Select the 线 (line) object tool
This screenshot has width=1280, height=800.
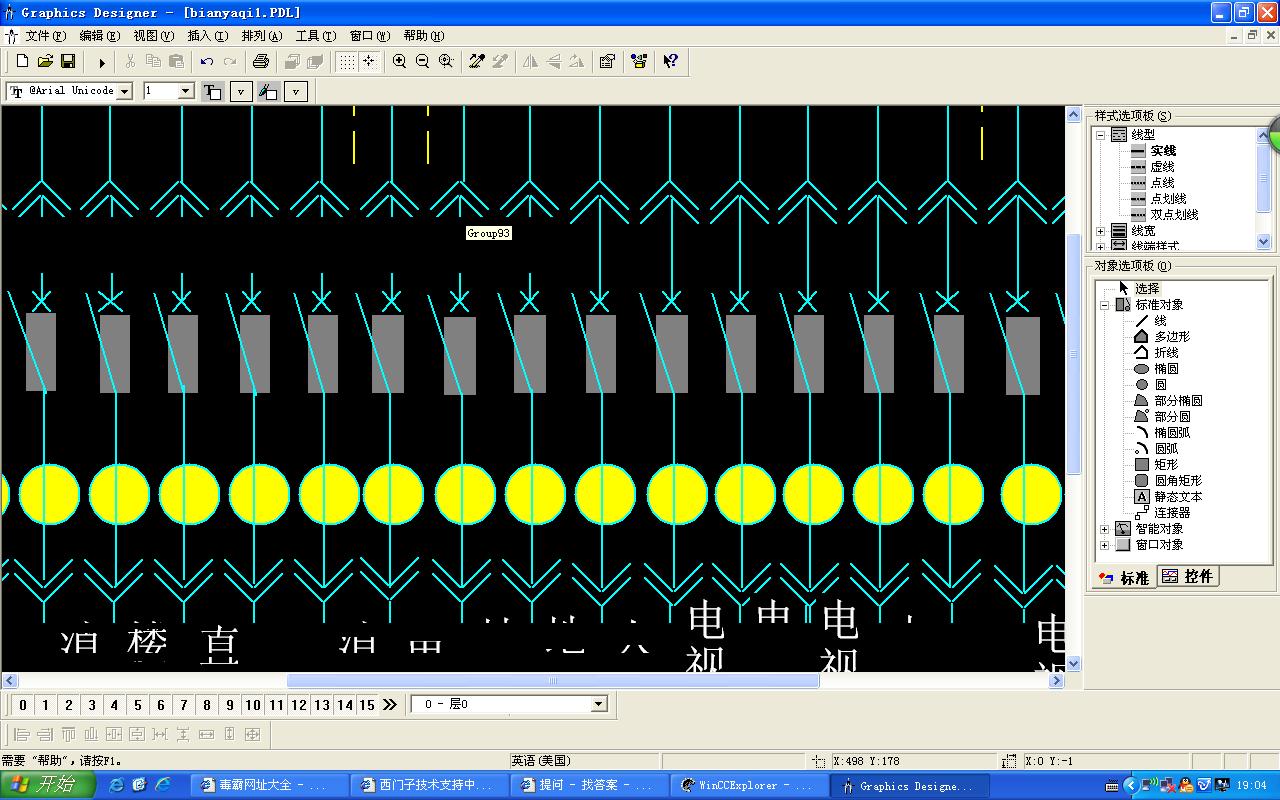[x=1160, y=321]
